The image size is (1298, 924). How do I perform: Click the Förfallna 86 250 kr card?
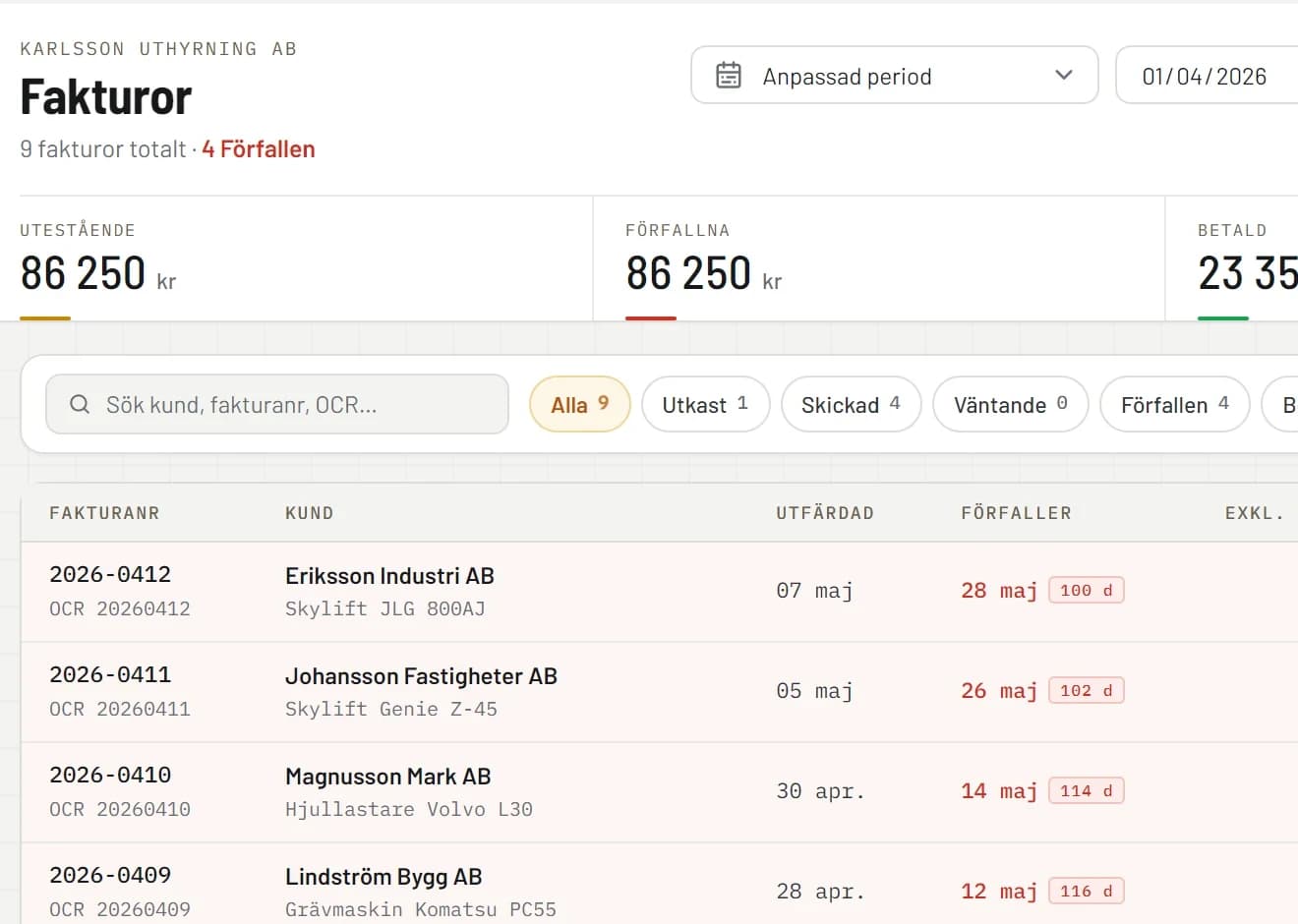point(879,259)
